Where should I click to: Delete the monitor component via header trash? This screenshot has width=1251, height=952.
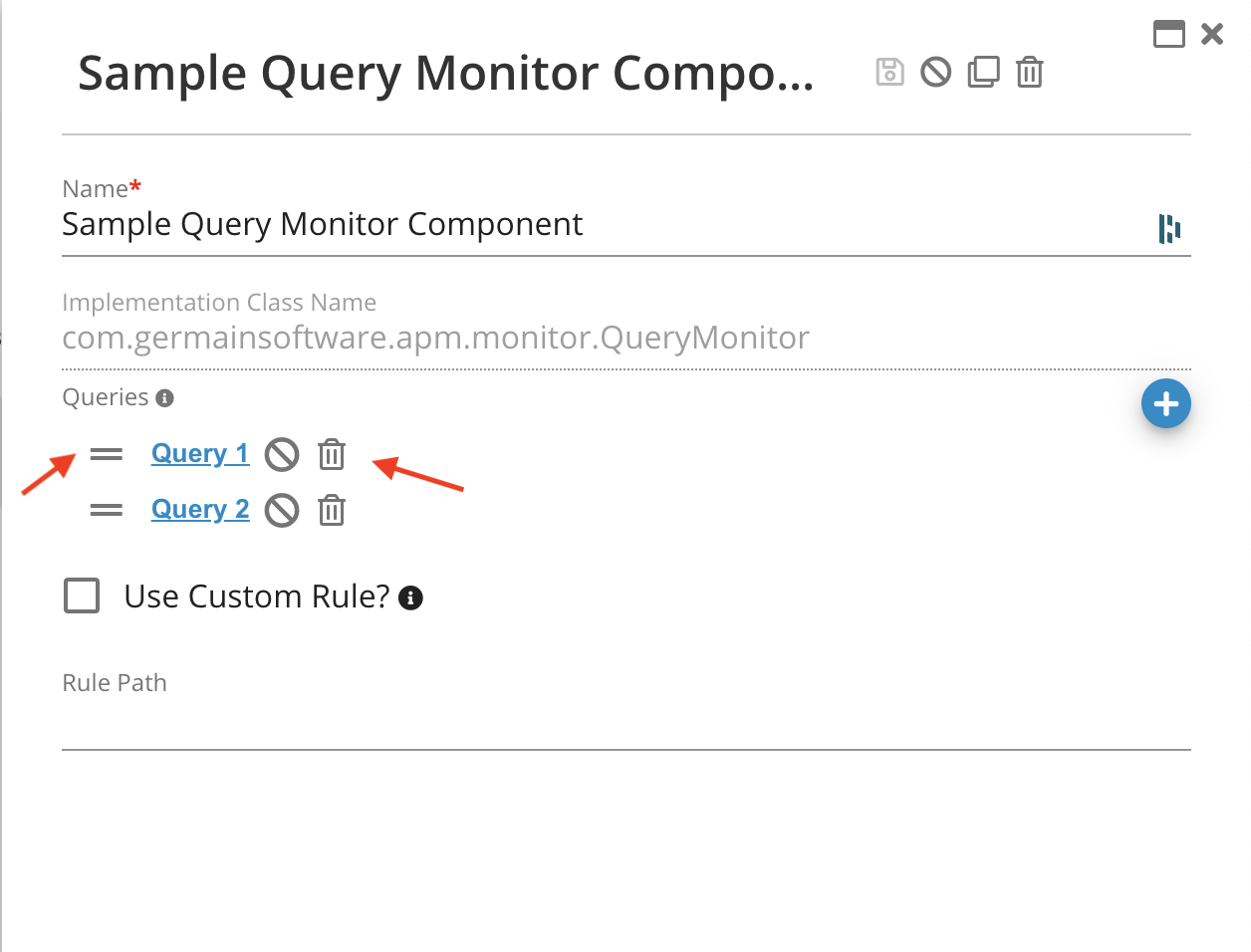tap(1029, 72)
